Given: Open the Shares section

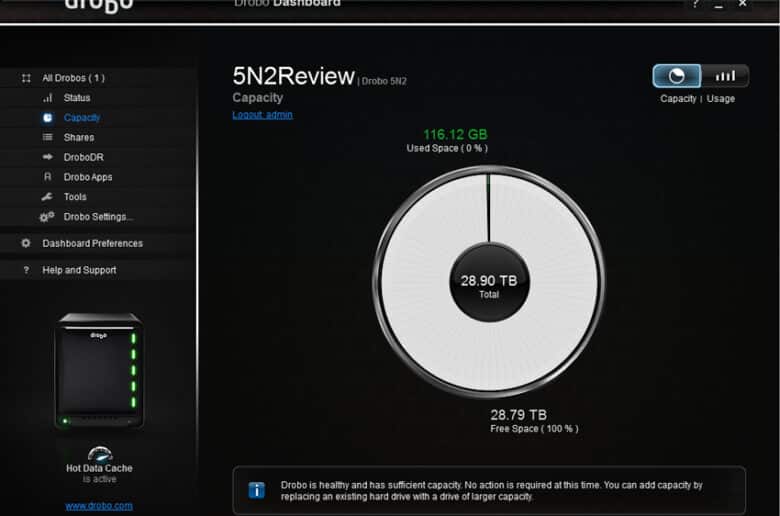Looking at the screenshot, I should point(79,137).
